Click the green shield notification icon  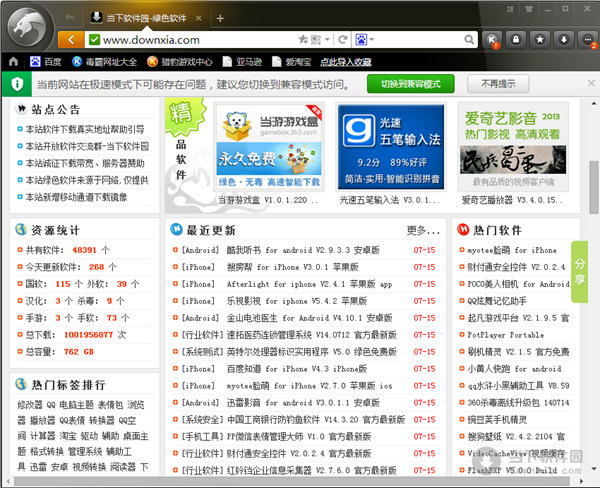(17, 84)
